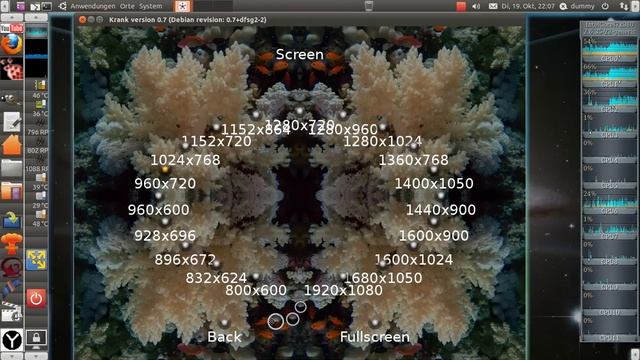640x360 pixels.
Task: Select resolution 1280x720
Action: [x=300, y=124]
